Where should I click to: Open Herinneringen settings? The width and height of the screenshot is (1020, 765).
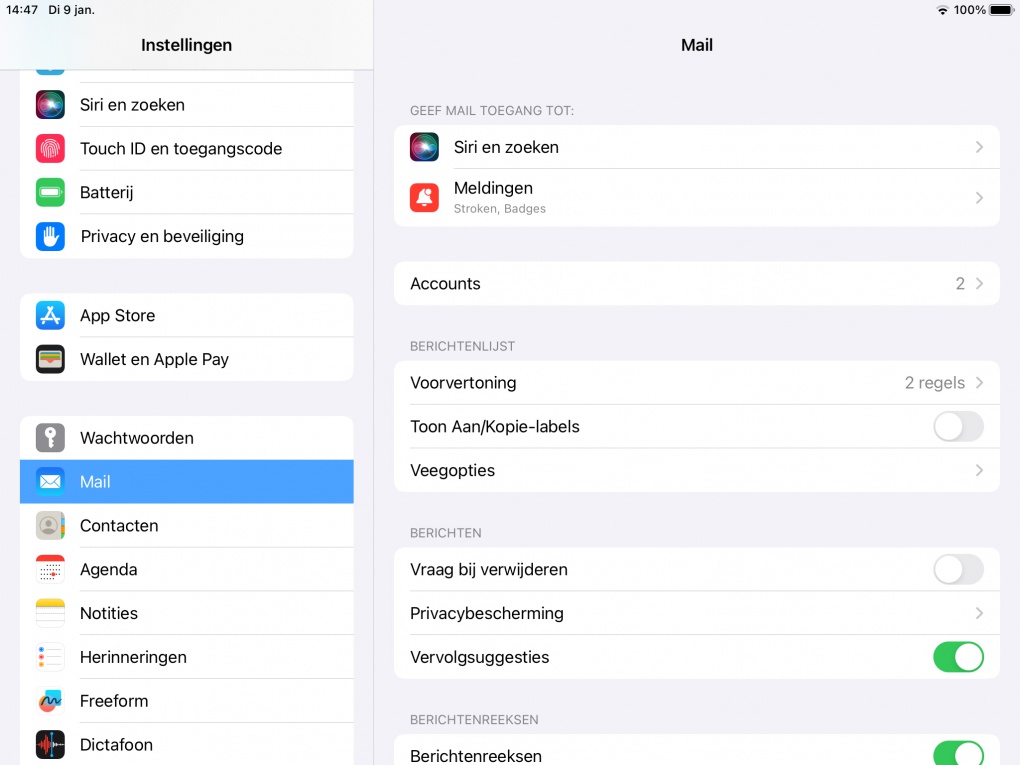(187, 657)
